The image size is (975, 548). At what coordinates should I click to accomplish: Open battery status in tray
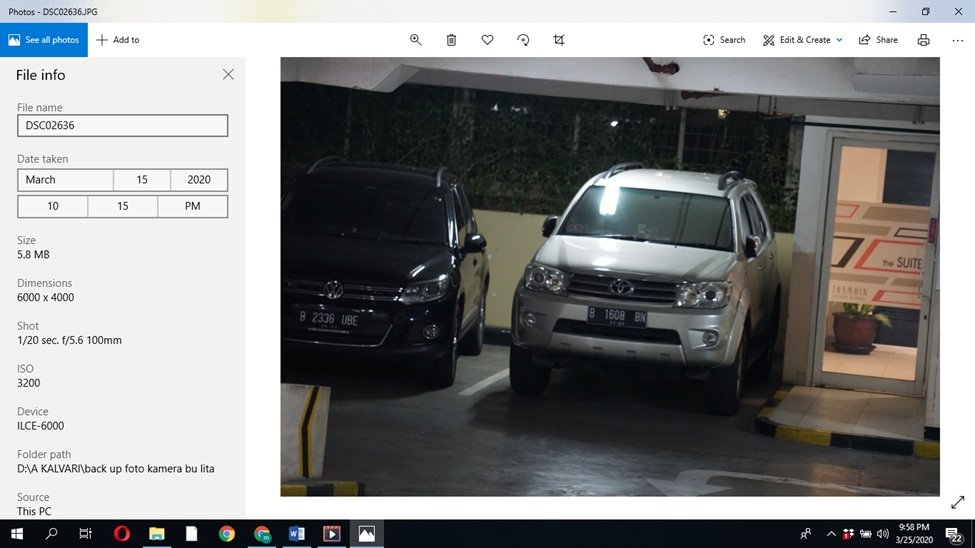(866, 534)
